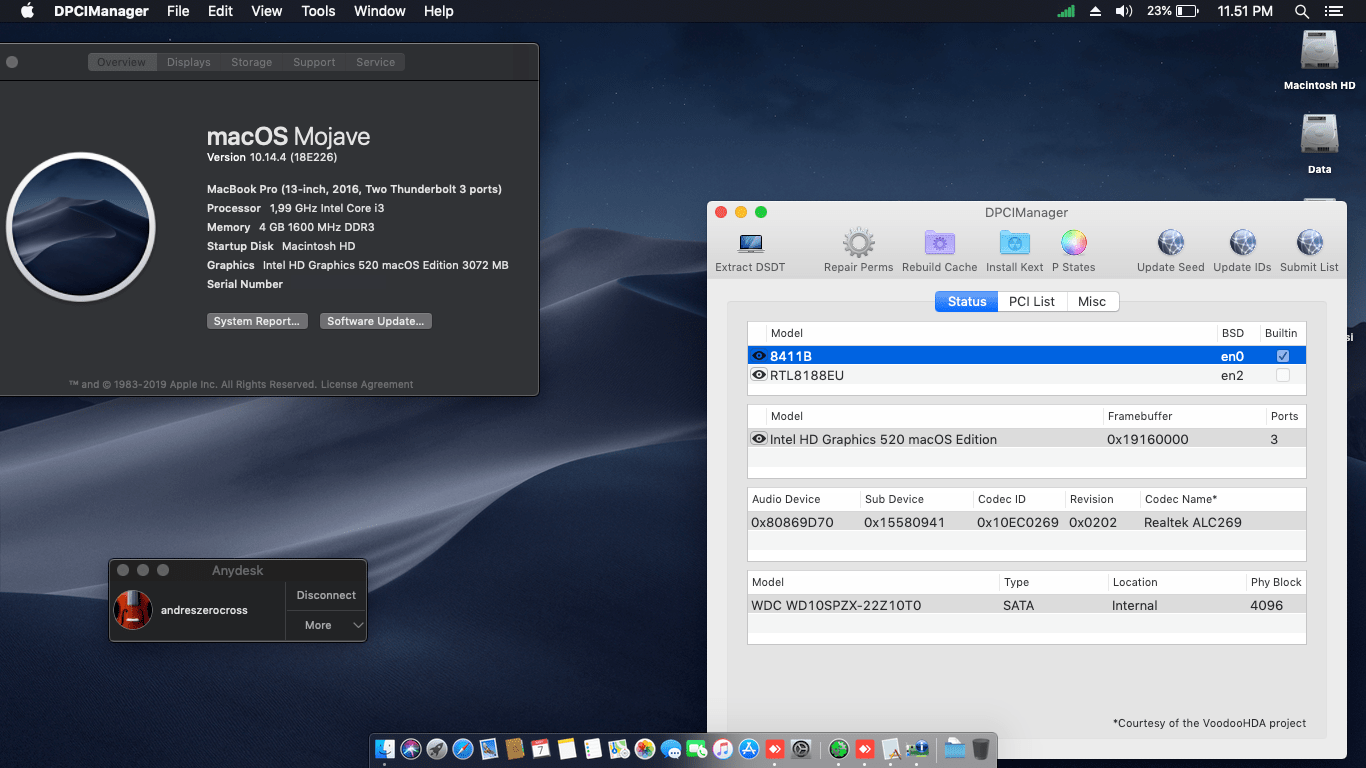
Task: Open Spotlight search in the menu bar
Action: tap(1301, 11)
